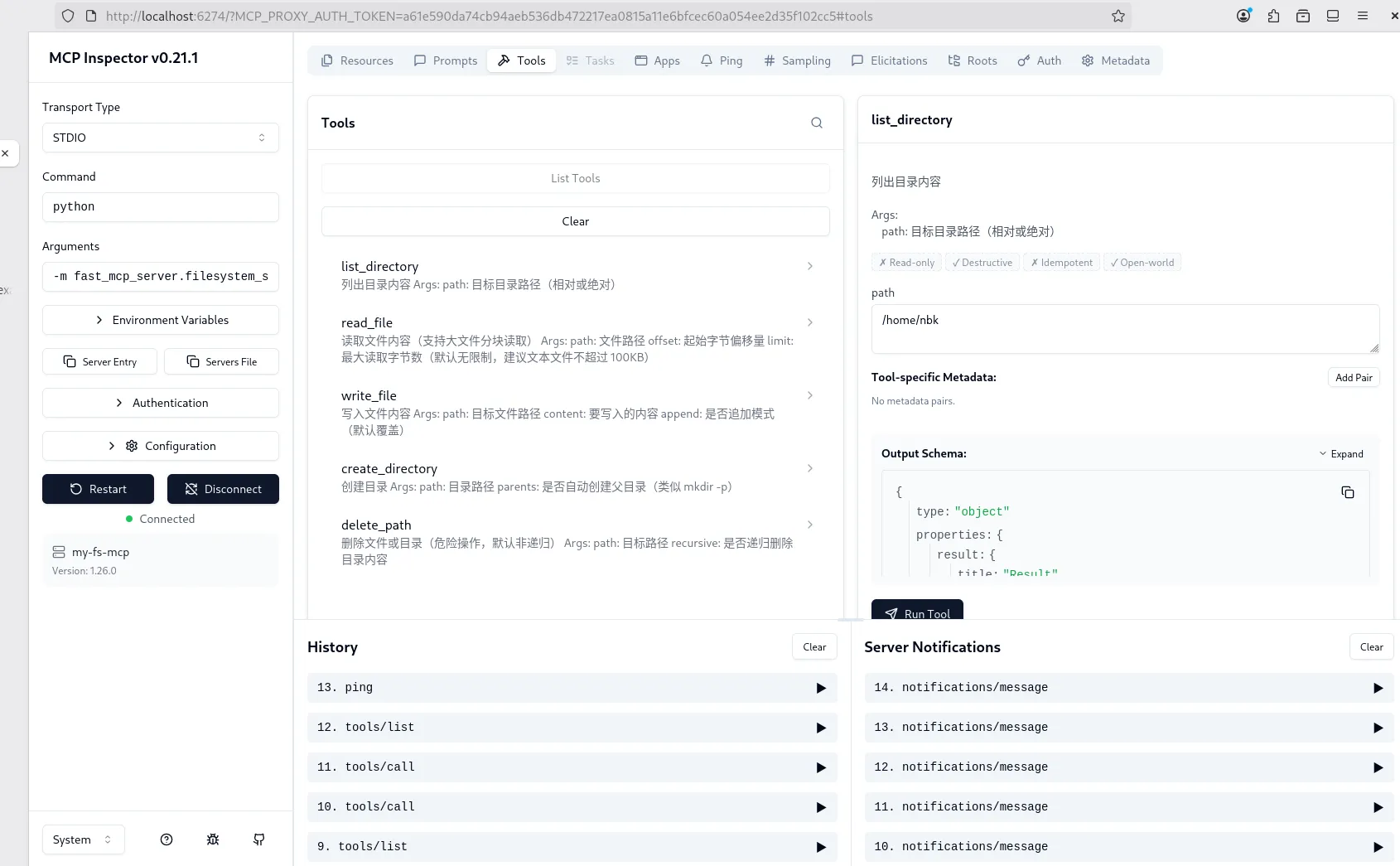
Task: Click the path input field with /home/nbk
Action: coord(1124,328)
